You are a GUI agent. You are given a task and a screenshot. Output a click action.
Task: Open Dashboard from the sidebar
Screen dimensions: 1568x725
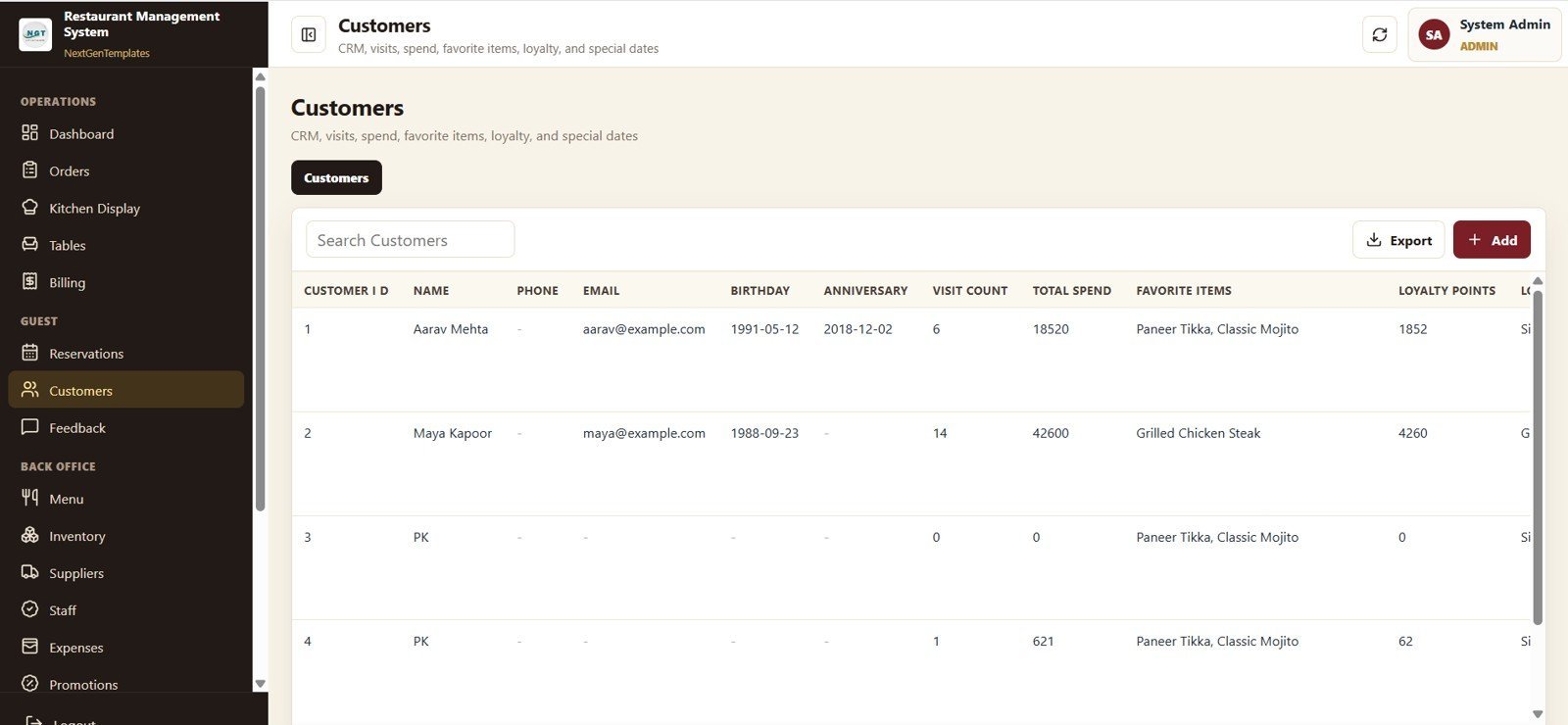[x=125, y=134]
